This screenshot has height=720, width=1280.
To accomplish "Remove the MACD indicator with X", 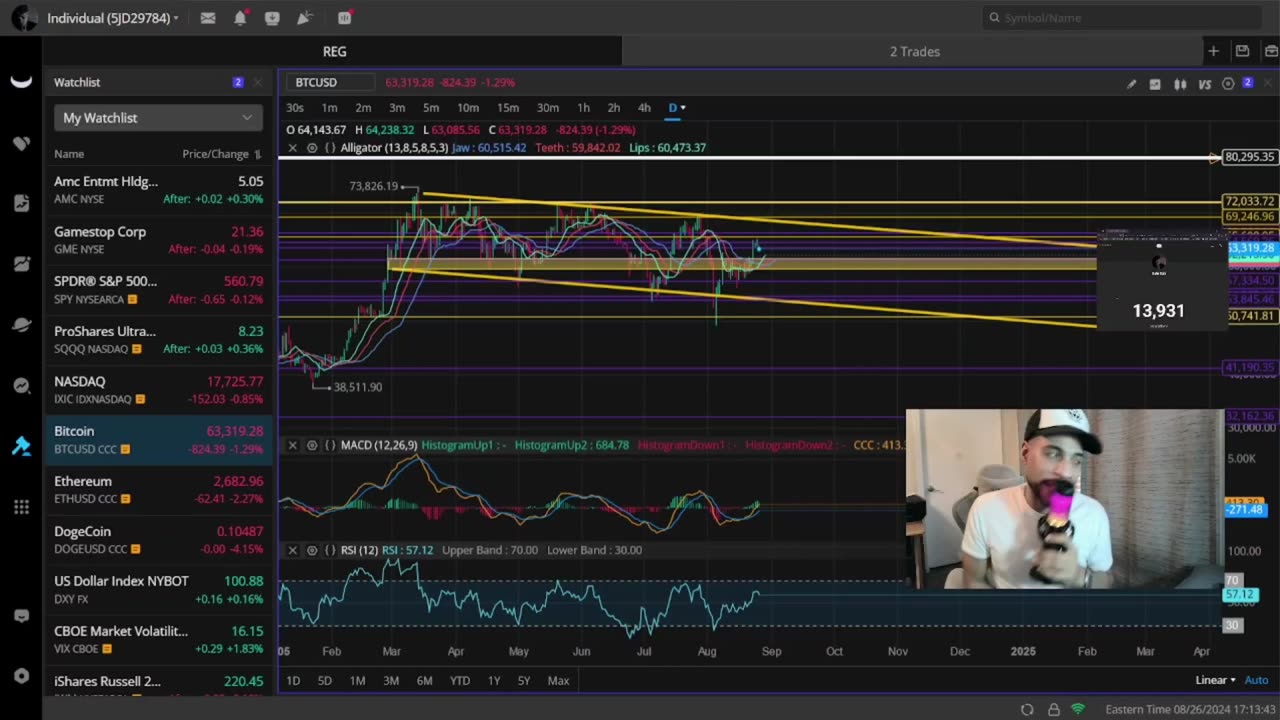I will (x=292, y=445).
